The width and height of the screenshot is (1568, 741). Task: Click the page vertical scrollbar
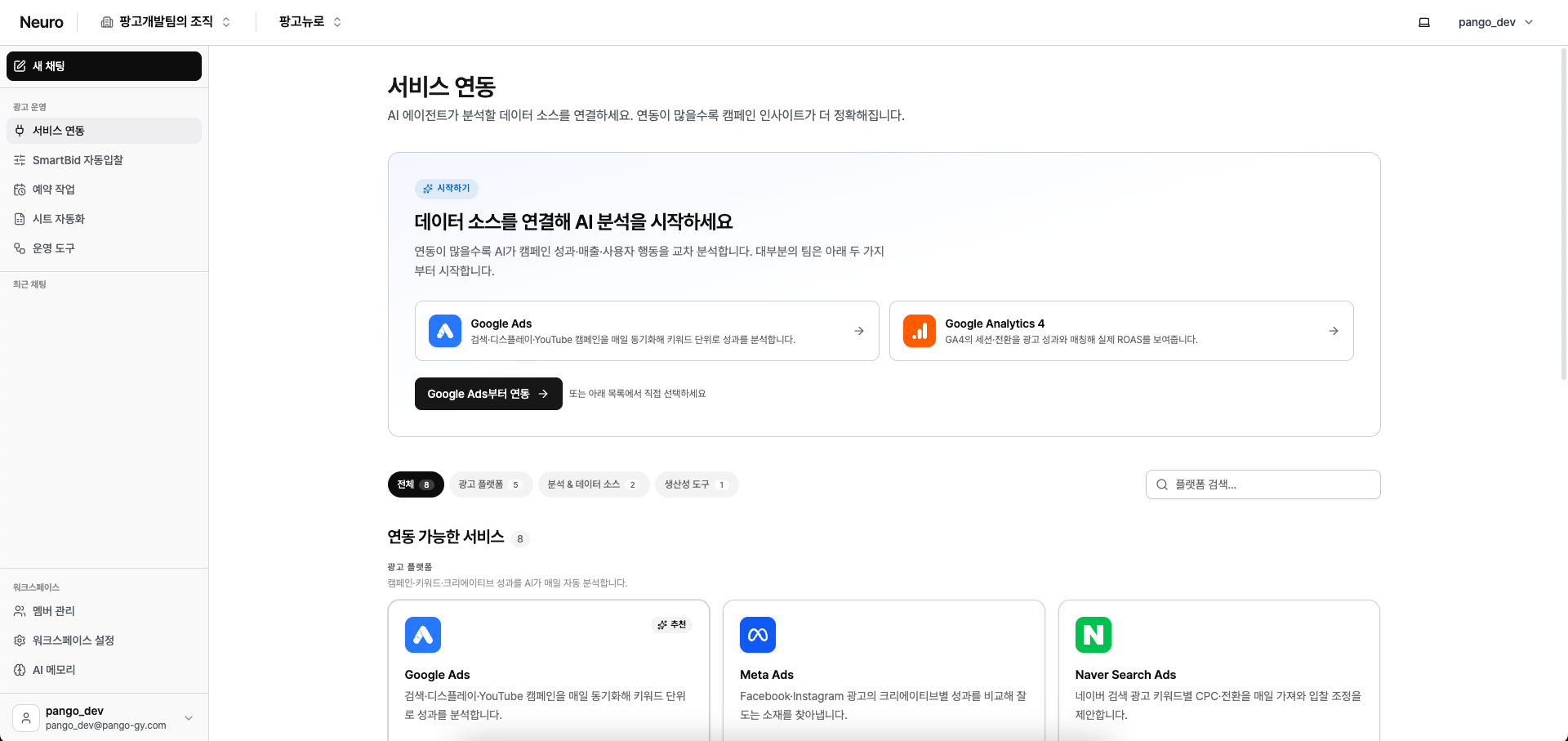click(1564, 212)
